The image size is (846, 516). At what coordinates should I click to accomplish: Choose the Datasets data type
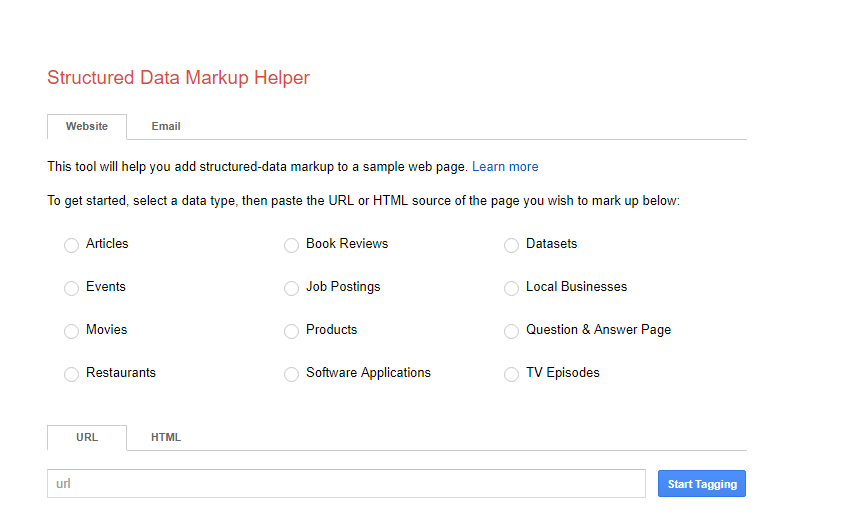pyautogui.click(x=511, y=245)
